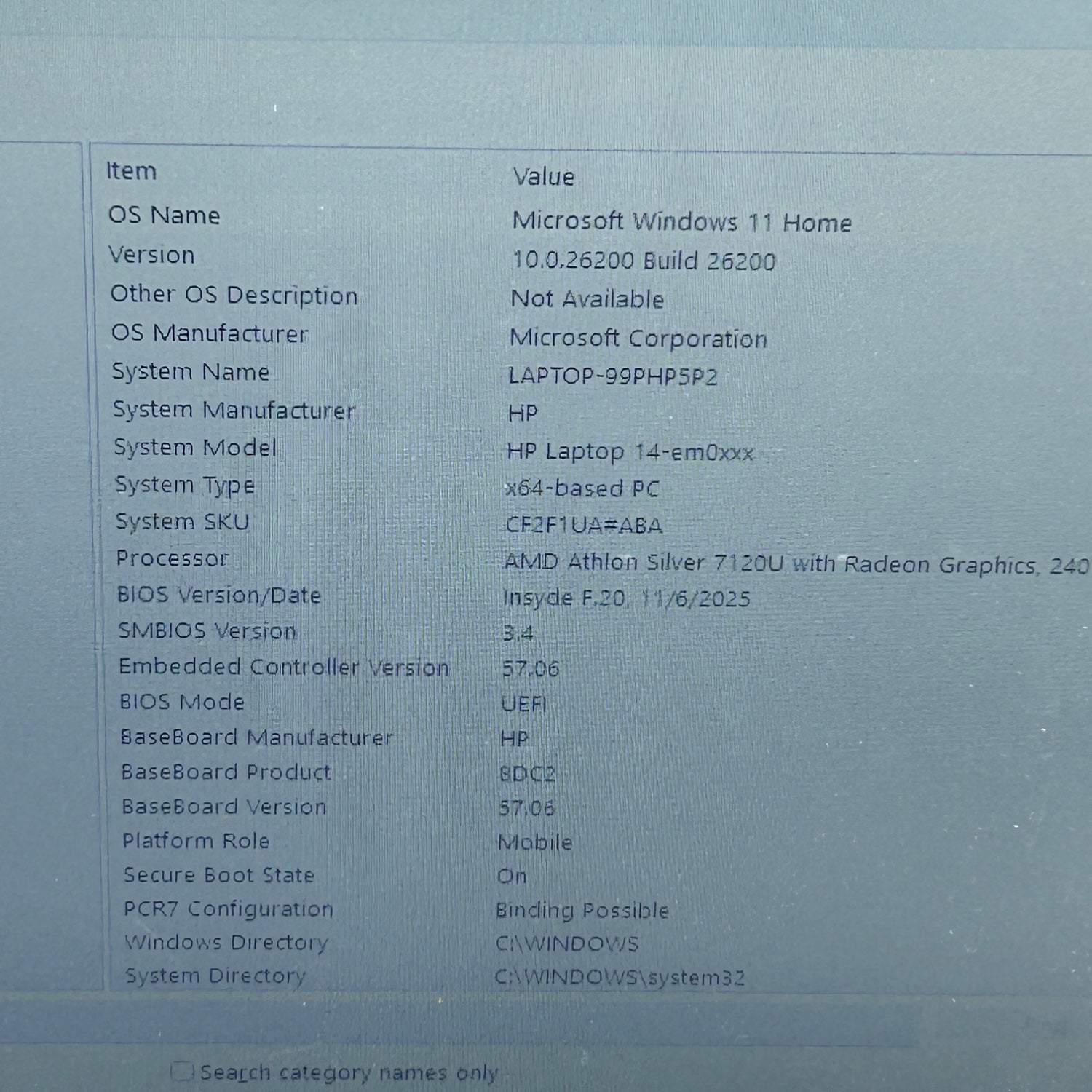This screenshot has width=1092, height=1092.
Task: Select the System Model row
Action: [195, 448]
